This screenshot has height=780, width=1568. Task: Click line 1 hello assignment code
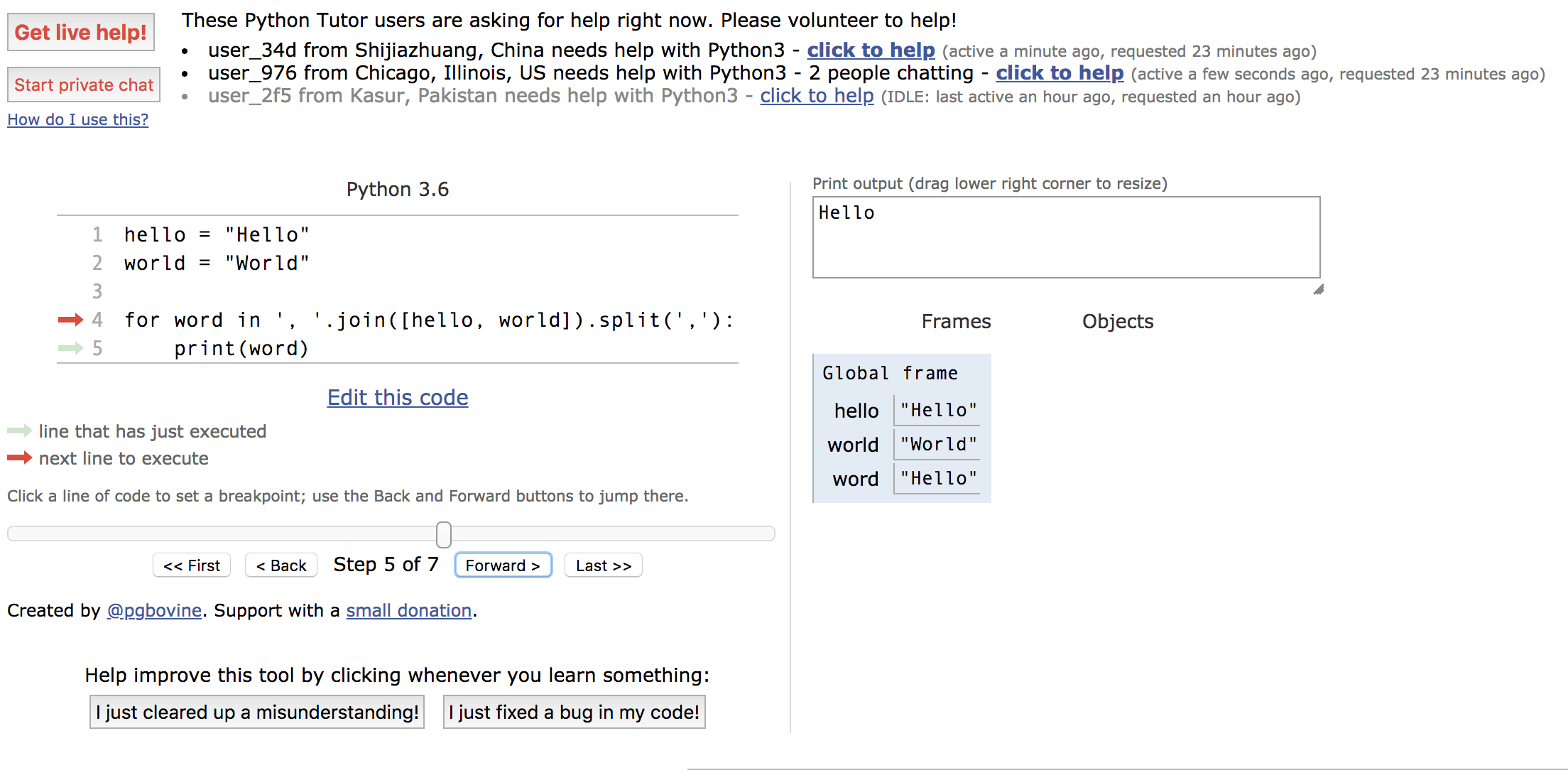pyautogui.click(x=217, y=235)
